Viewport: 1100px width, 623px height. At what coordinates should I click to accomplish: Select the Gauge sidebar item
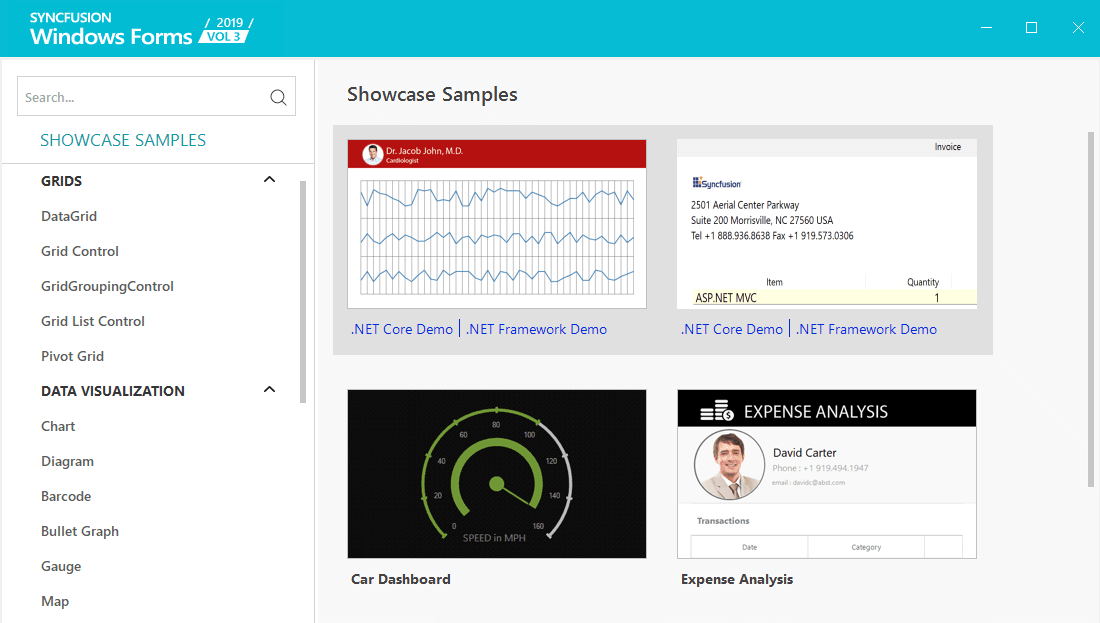point(61,566)
